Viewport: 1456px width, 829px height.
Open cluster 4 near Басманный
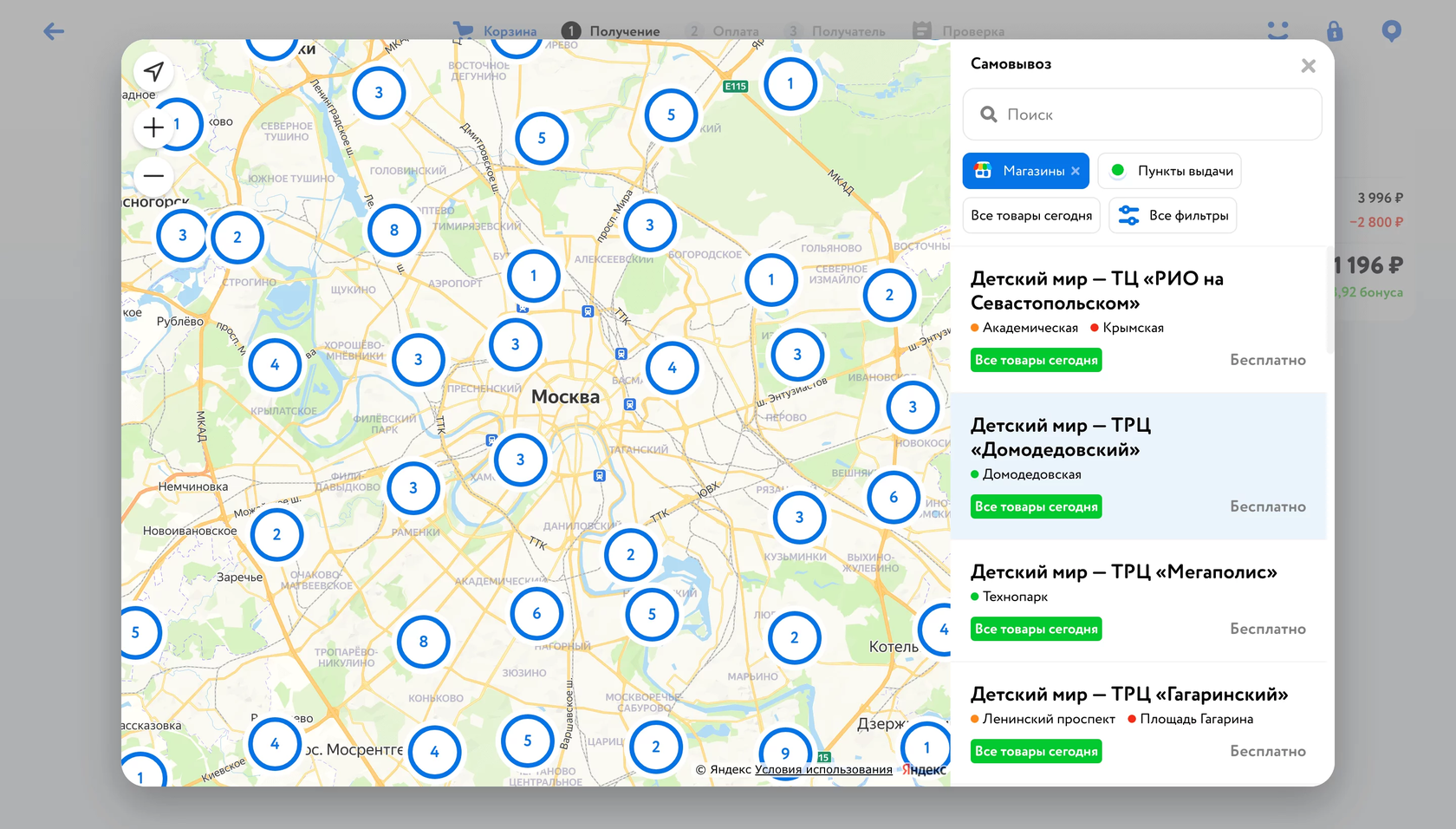[x=672, y=369]
